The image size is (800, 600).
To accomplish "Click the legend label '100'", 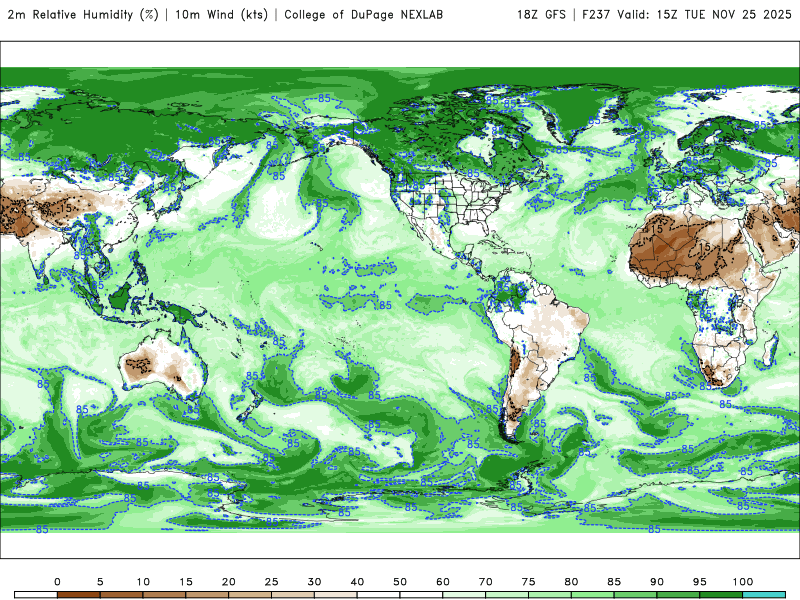I will pyautogui.click(x=743, y=582).
